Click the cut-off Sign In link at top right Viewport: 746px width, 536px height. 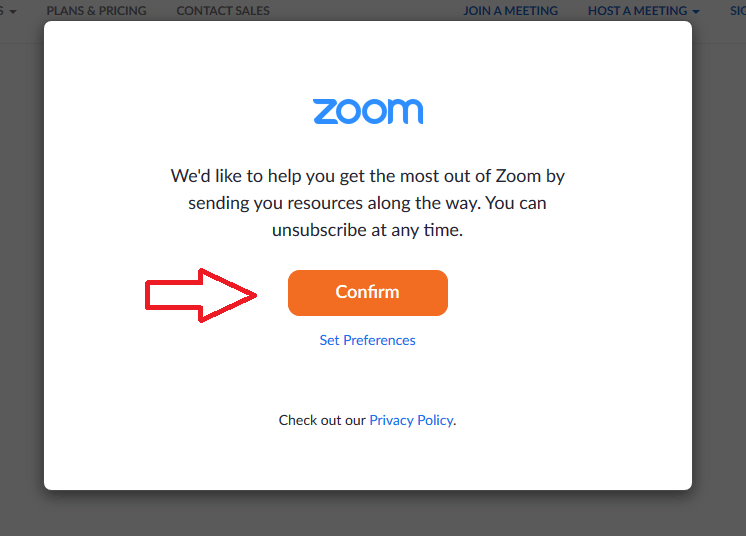tap(737, 11)
